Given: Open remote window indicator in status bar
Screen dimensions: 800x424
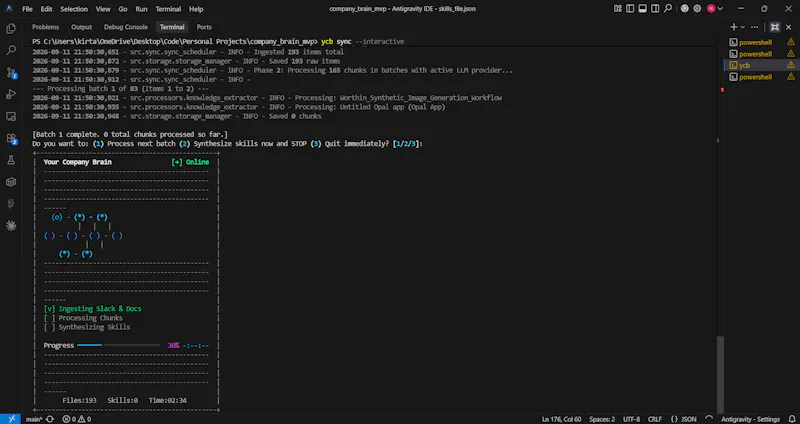Looking at the screenshot, I should [11, 419].
